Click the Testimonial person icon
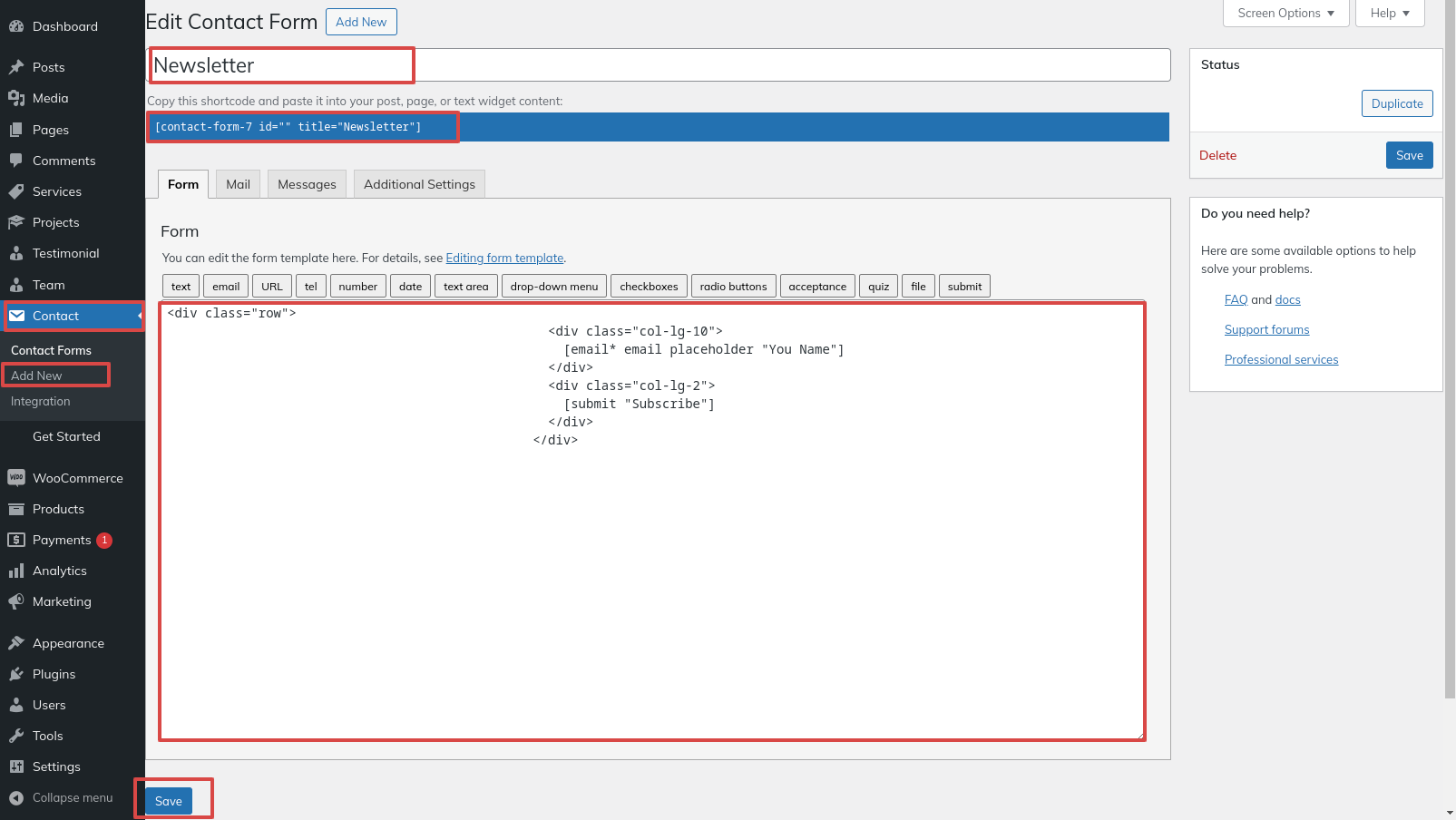The height and width of the screenshot is (820, 1456). click(16, 253)
